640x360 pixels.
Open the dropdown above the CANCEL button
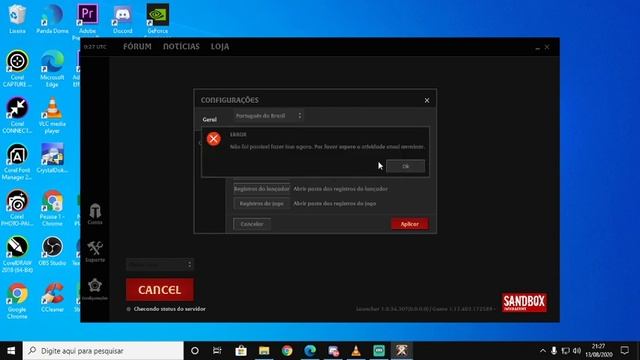pos(159,264)
